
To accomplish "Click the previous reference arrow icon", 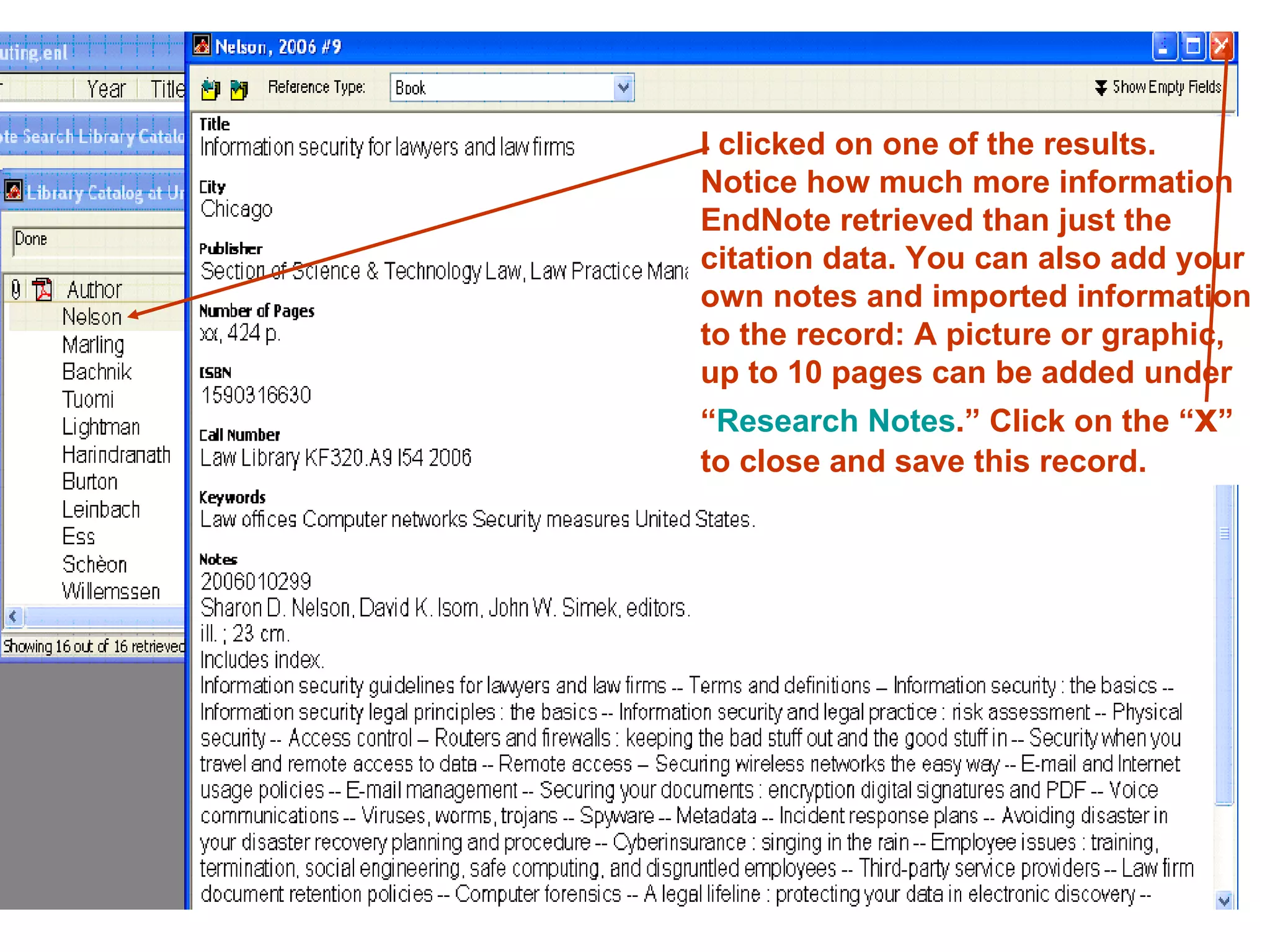I will 211,89.
